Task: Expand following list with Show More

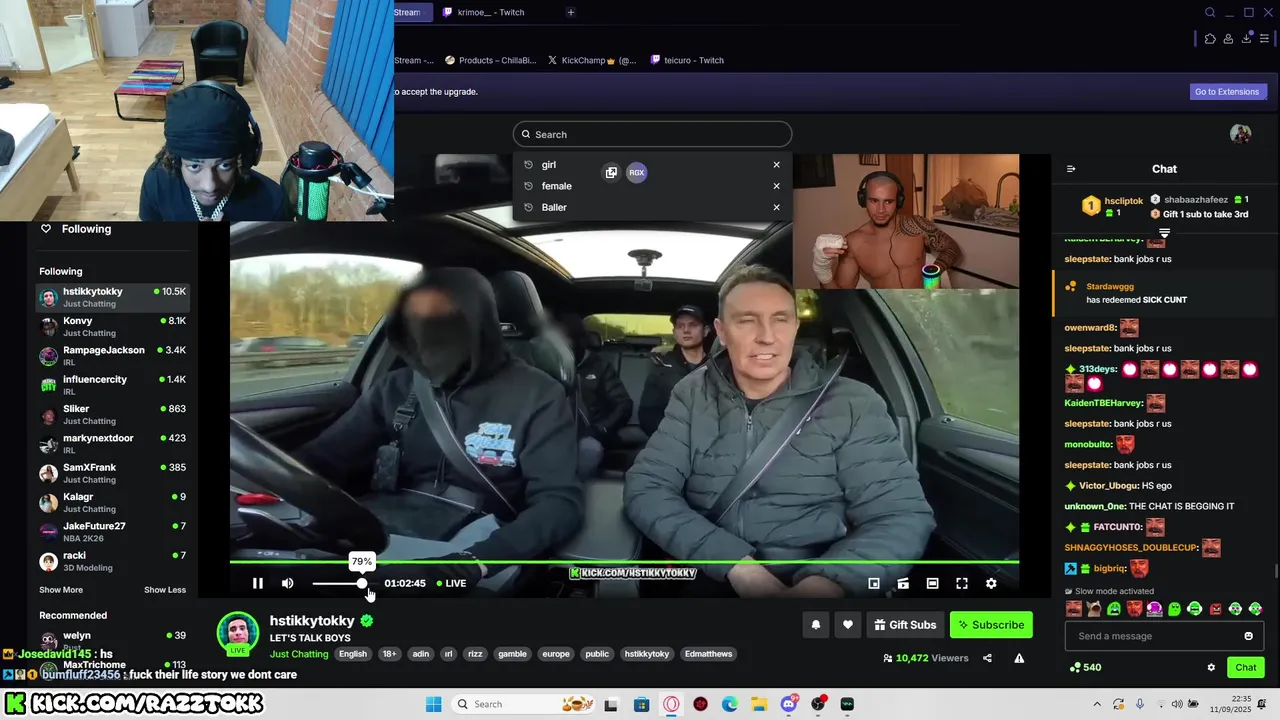Action: coord(61,590)
